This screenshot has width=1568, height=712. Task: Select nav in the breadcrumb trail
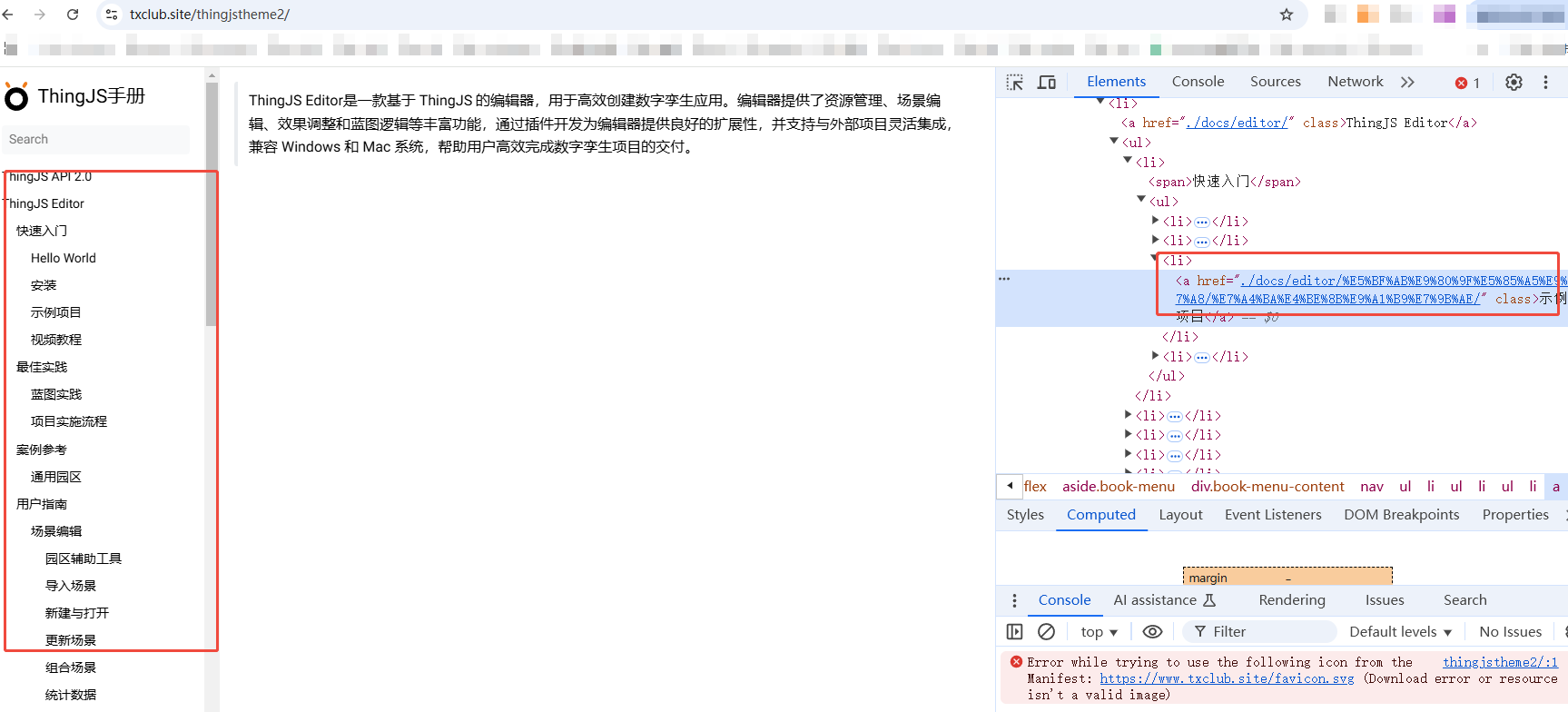1371,487
